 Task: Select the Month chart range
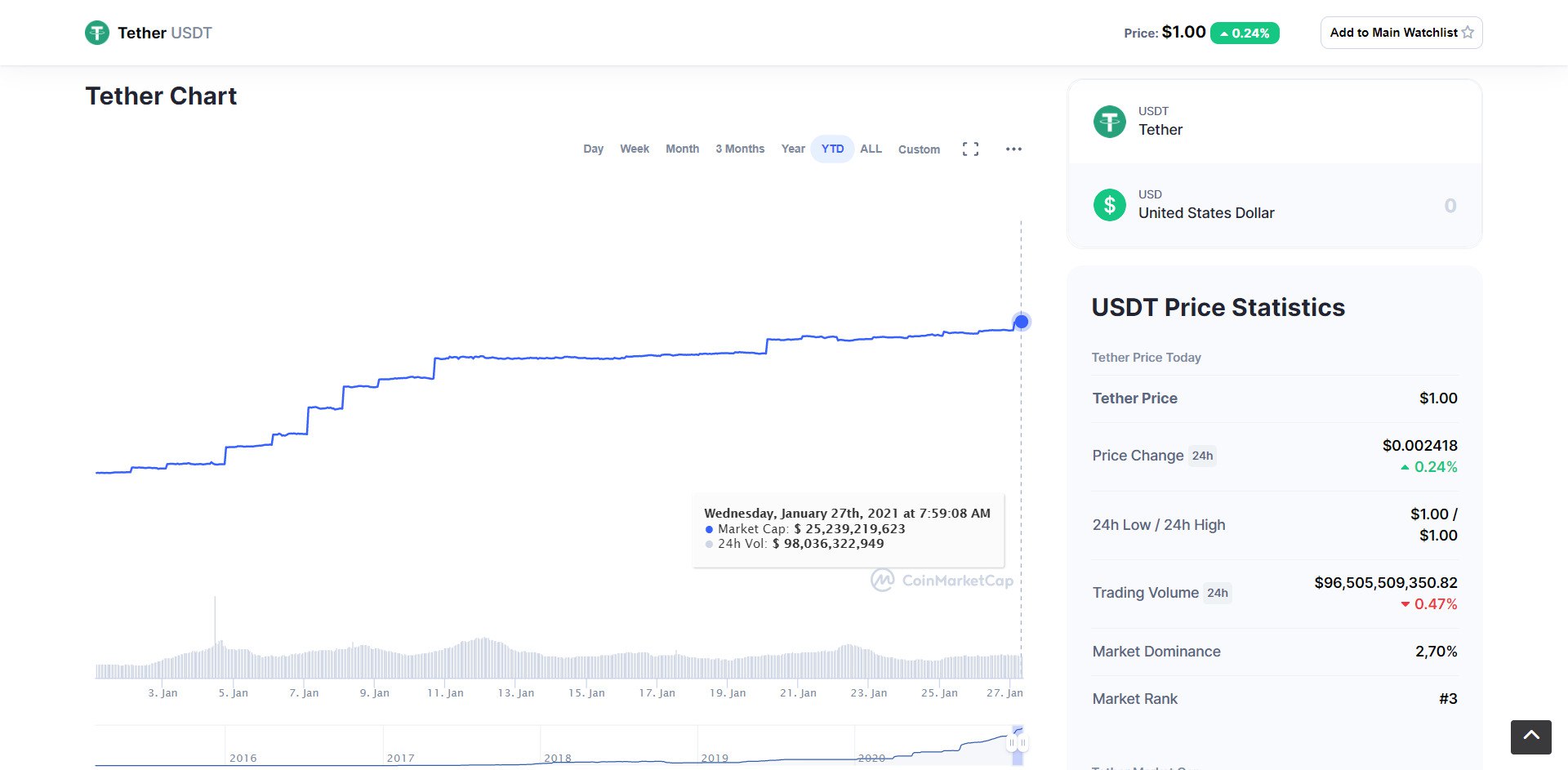tap(682, 149)
